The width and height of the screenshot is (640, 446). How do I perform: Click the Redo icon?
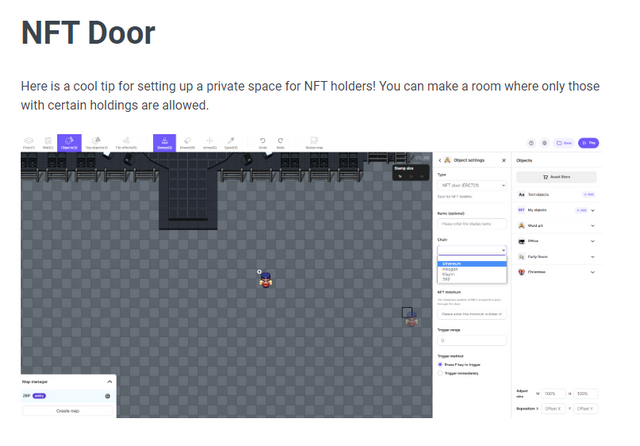[280, 143]
